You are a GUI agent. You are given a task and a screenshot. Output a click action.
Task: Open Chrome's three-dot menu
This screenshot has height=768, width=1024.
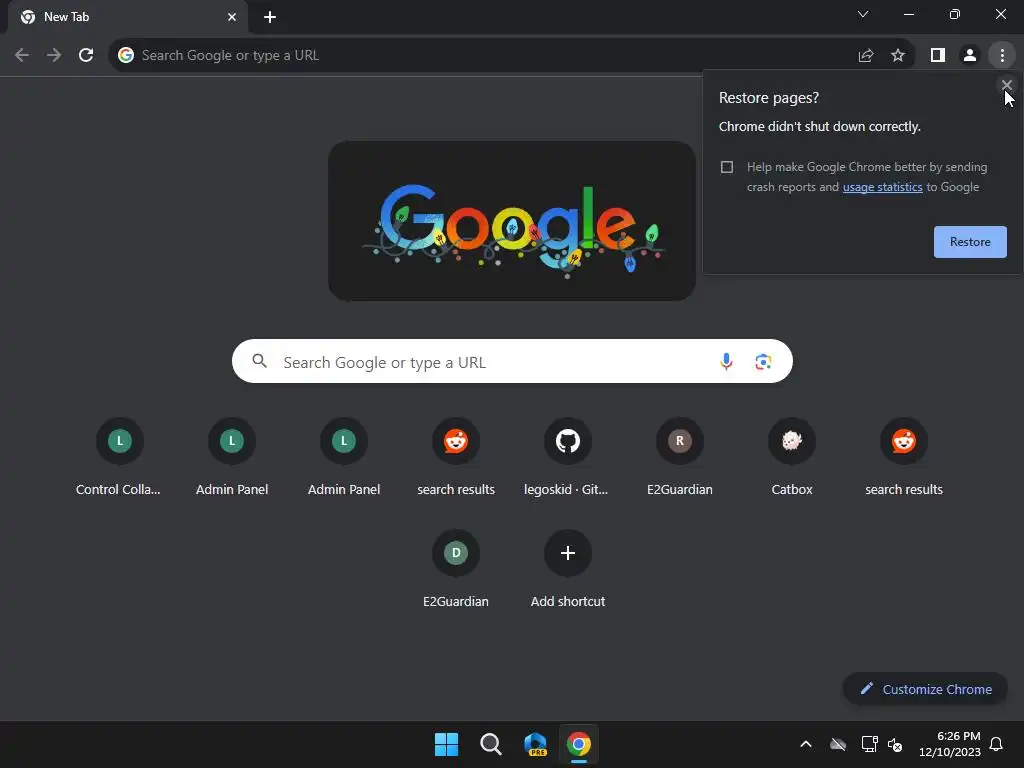(x=1002, y=56)
